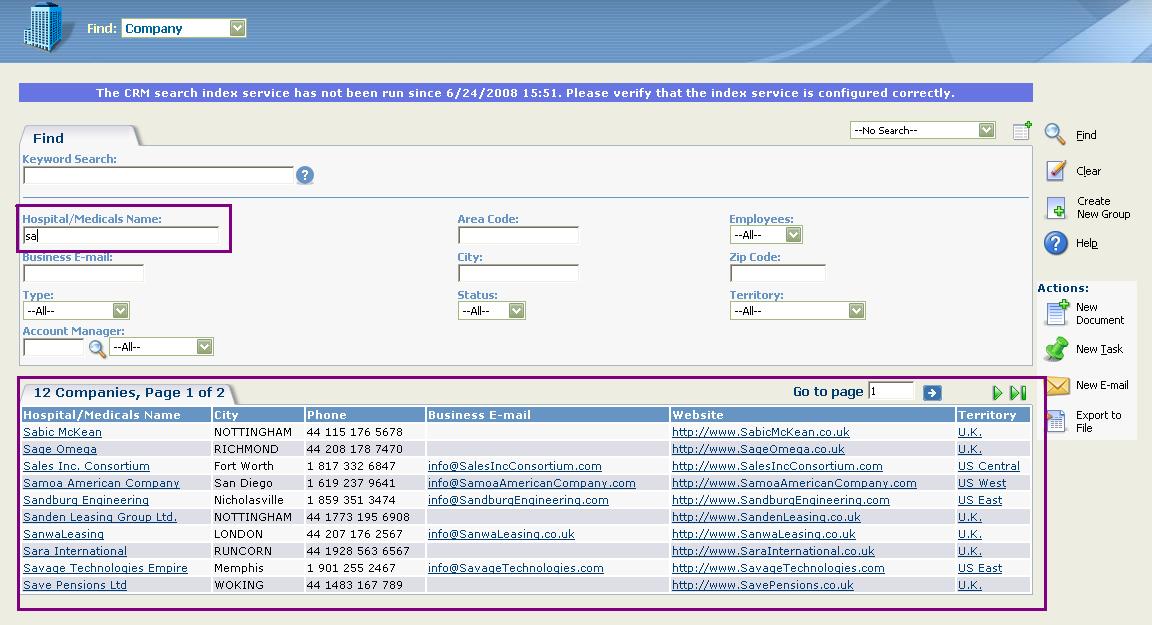Open Sanden Leasing Group Ltd. link

coord(100,517)
